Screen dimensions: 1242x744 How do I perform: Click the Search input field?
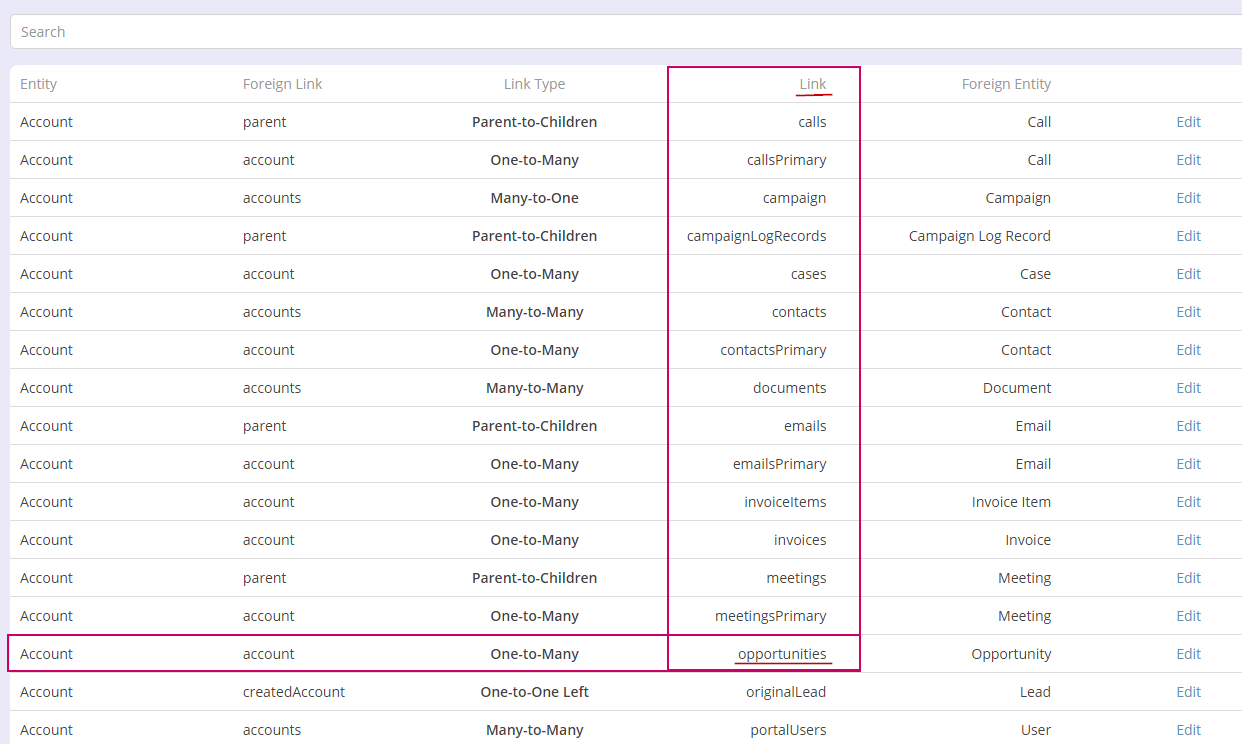[x=620, y=32]
